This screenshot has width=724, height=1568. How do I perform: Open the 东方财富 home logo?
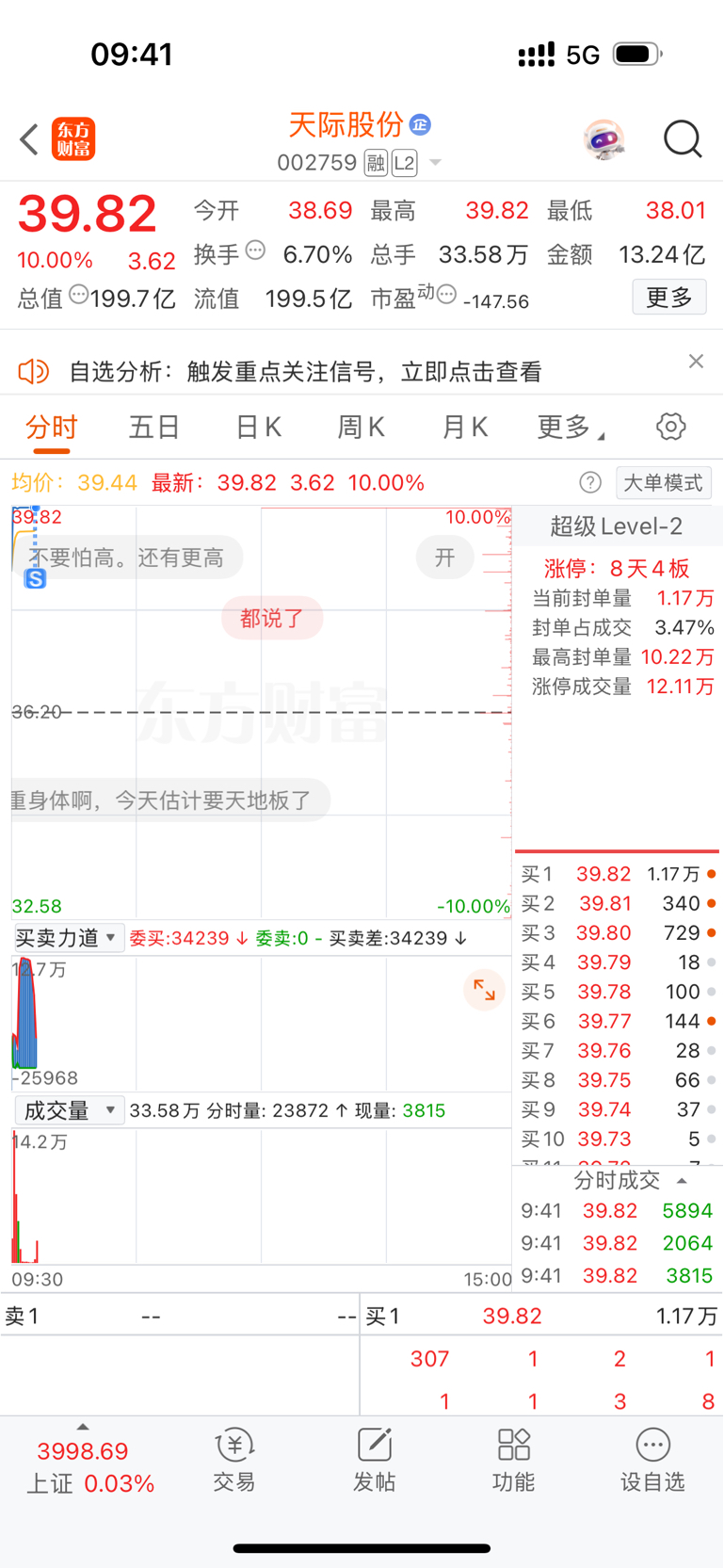tap(73, 139)
